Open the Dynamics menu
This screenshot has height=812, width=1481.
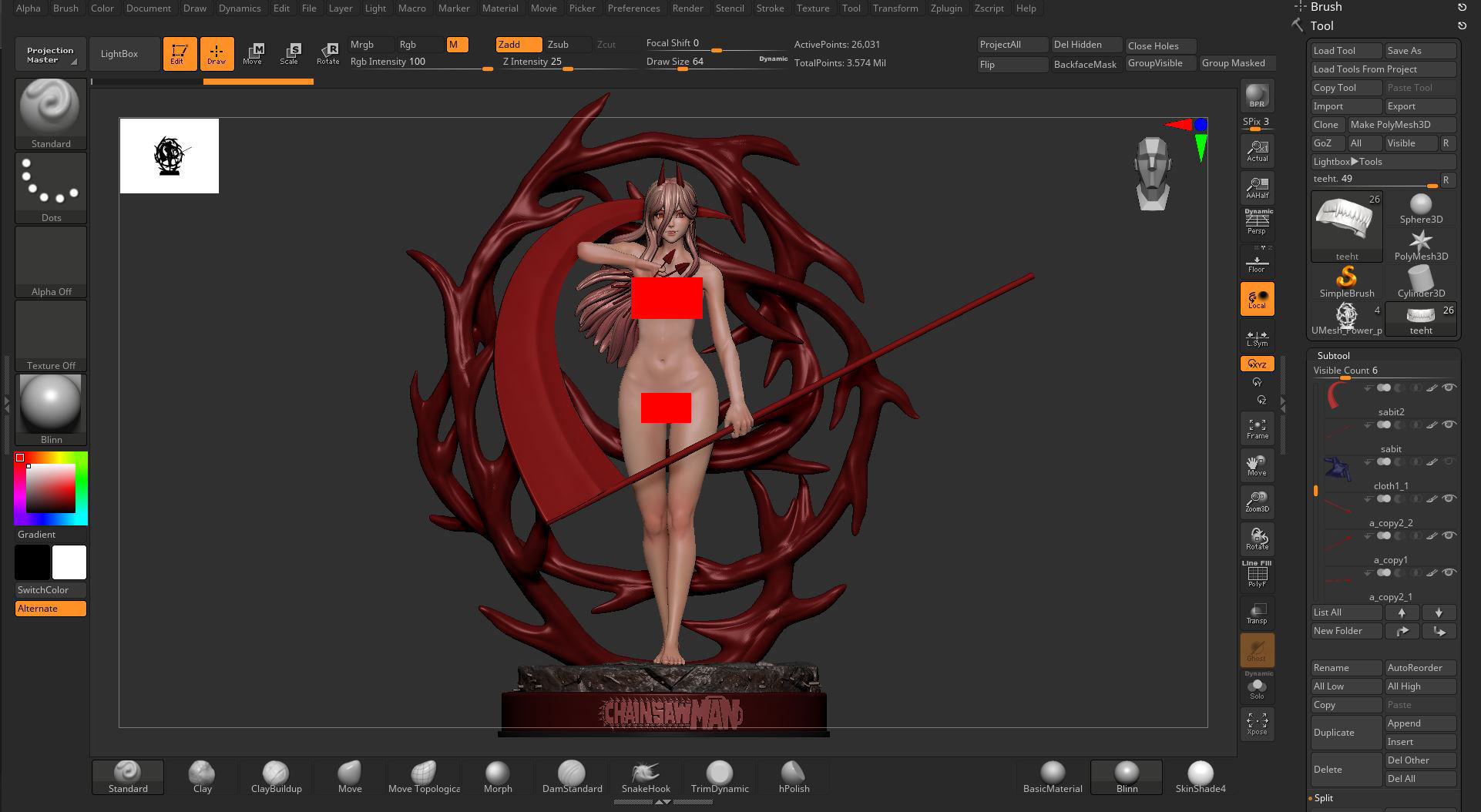pyautogui.click(x=240, y=8)
